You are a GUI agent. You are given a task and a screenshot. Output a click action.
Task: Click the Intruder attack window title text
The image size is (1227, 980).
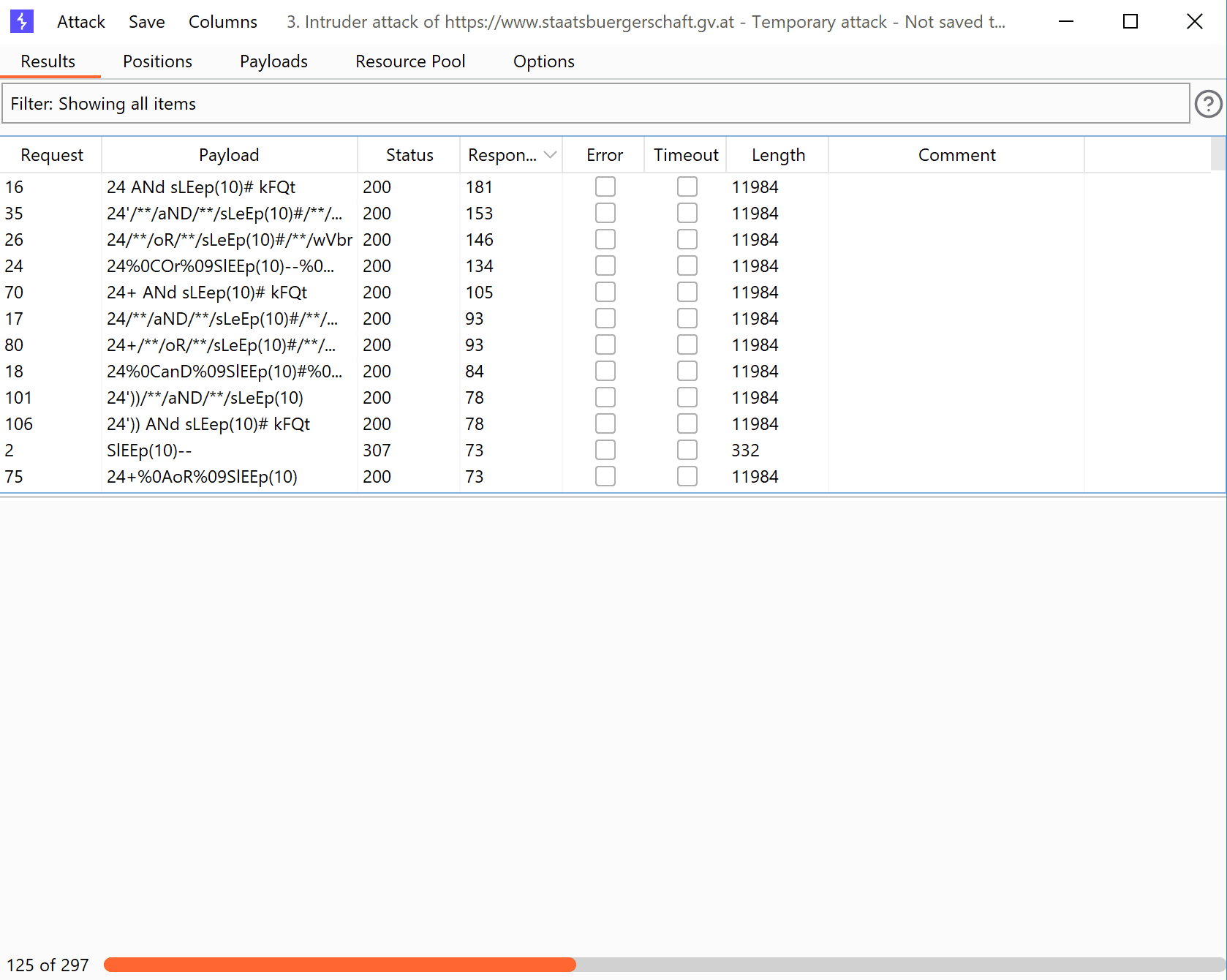646,22
